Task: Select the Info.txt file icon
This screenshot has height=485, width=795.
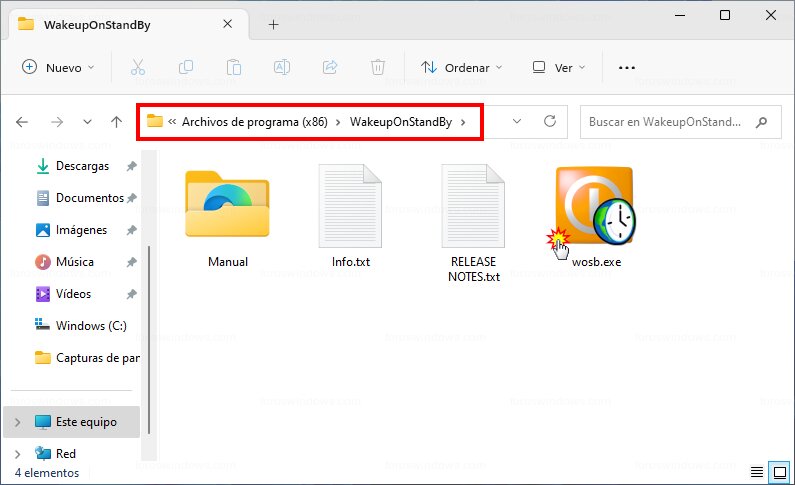Action: (350, 205)
